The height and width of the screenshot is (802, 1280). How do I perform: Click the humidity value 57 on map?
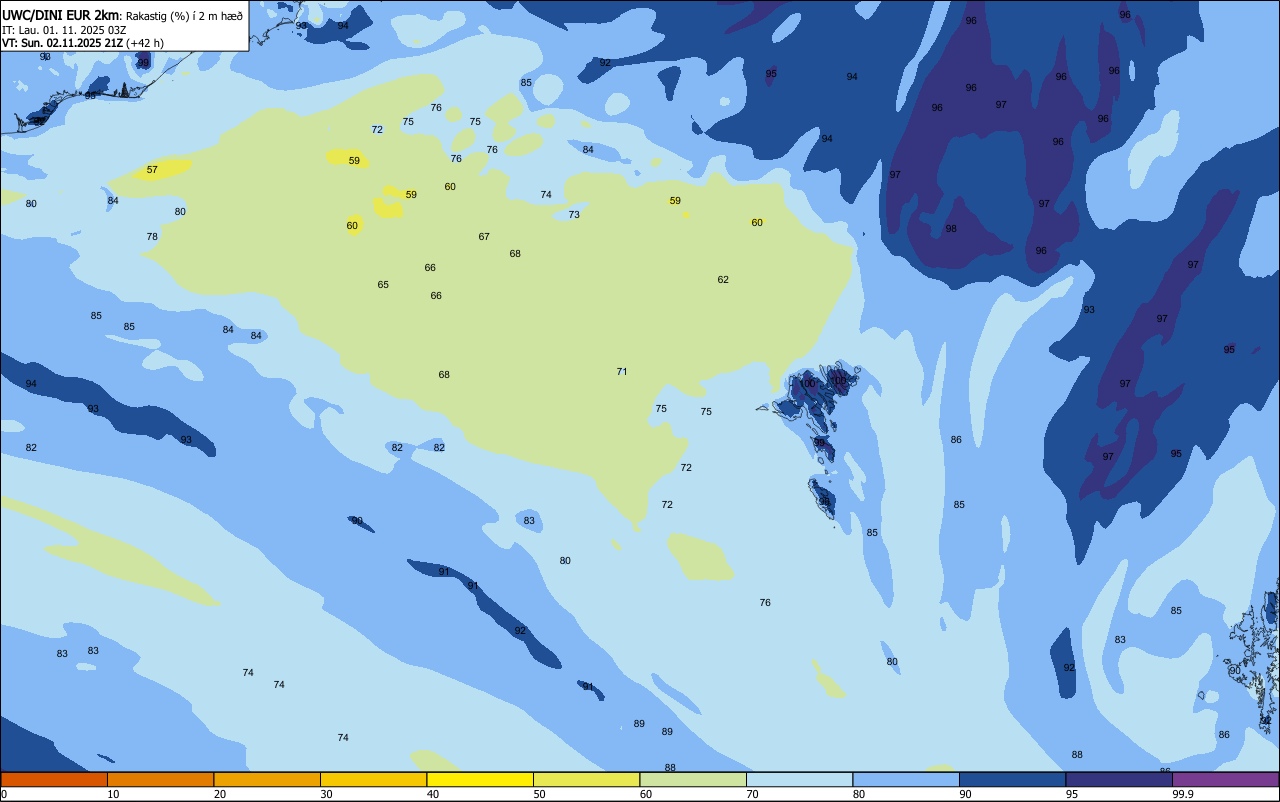click(152, 170)
